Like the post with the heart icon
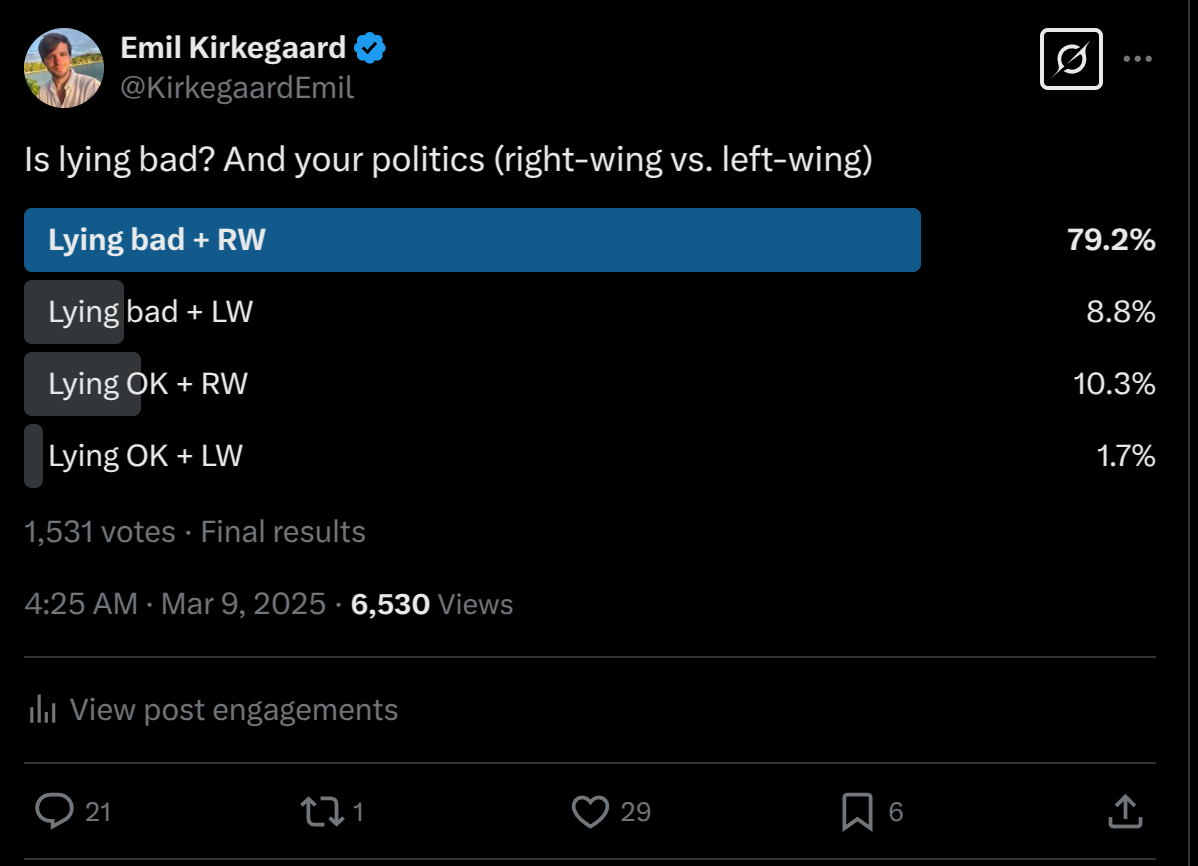Viewport: 1198px width, 866px height. [590, 812]
